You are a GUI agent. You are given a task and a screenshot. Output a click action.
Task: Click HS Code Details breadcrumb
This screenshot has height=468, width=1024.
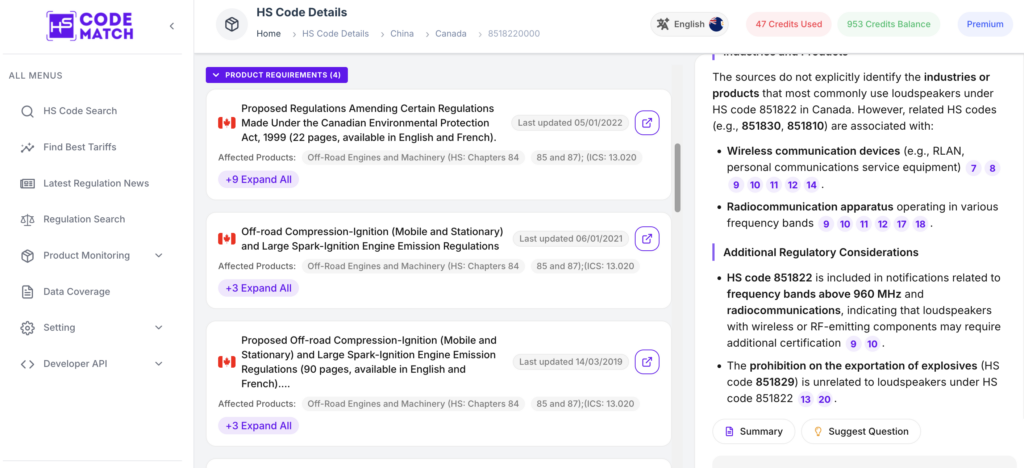[x=335, y=34]
